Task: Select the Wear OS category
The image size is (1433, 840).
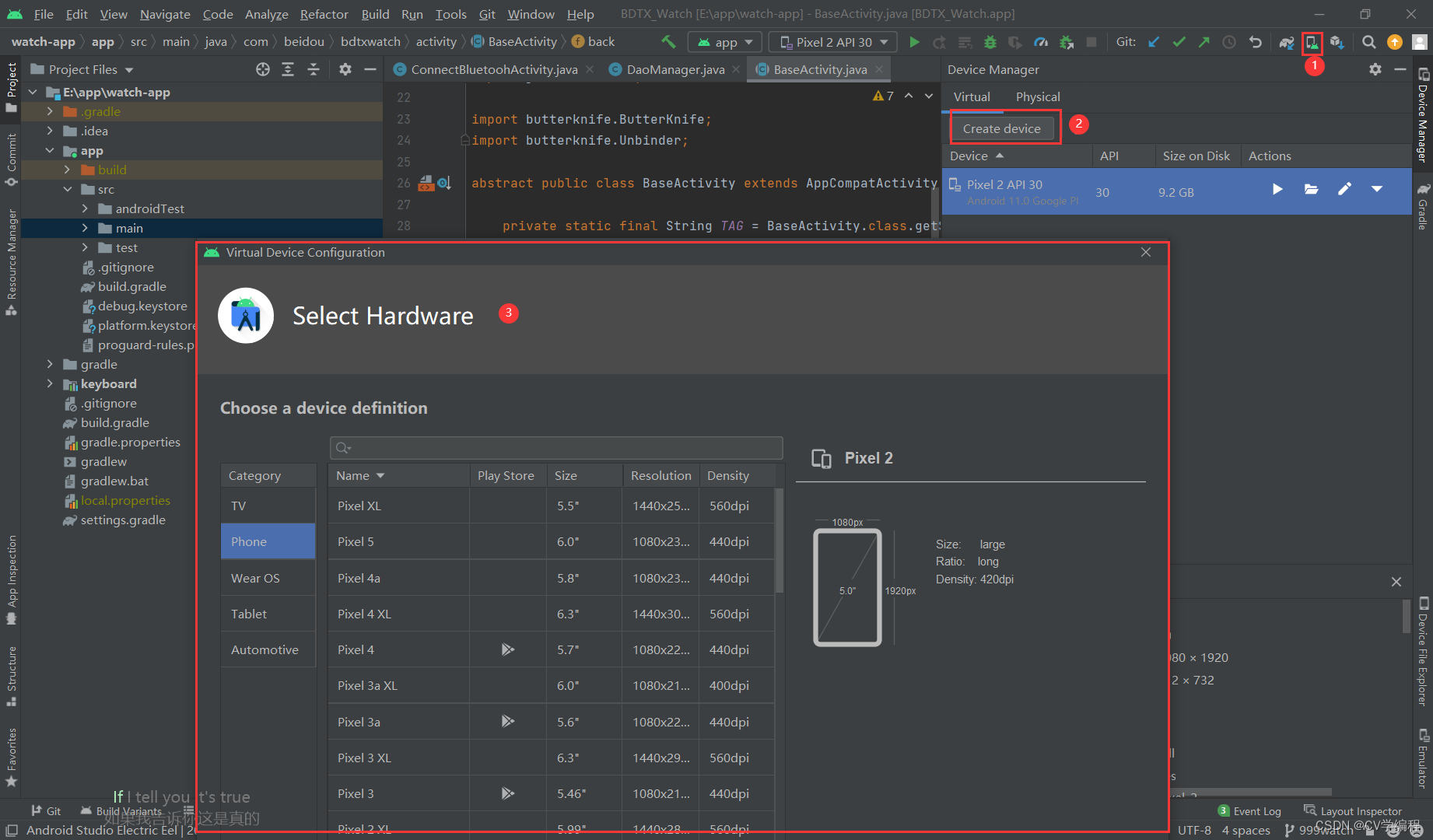Action: (x=268, y=578)
